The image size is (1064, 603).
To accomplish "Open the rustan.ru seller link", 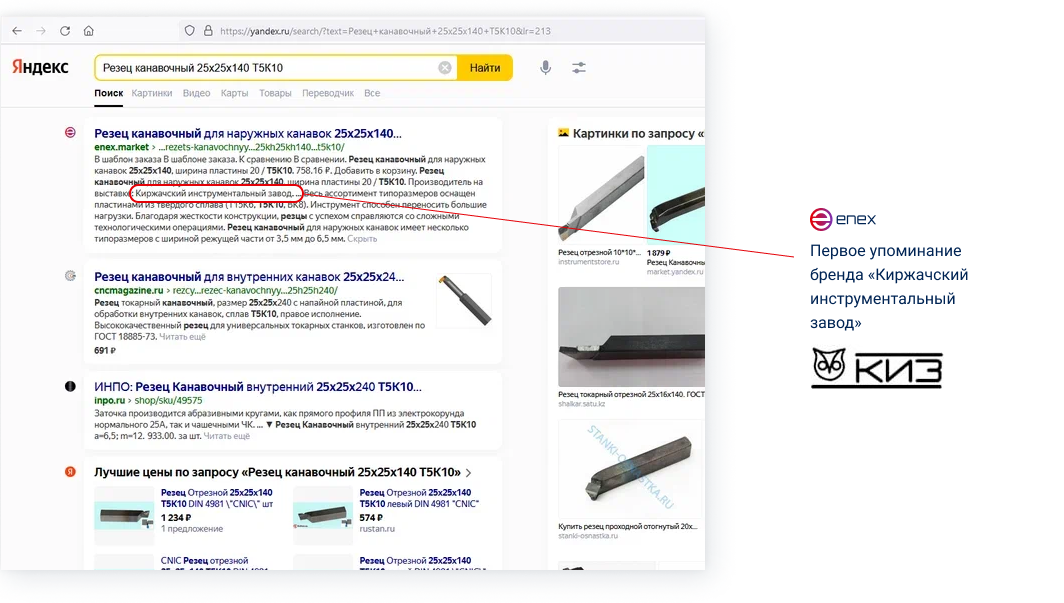I will point(377,529).
